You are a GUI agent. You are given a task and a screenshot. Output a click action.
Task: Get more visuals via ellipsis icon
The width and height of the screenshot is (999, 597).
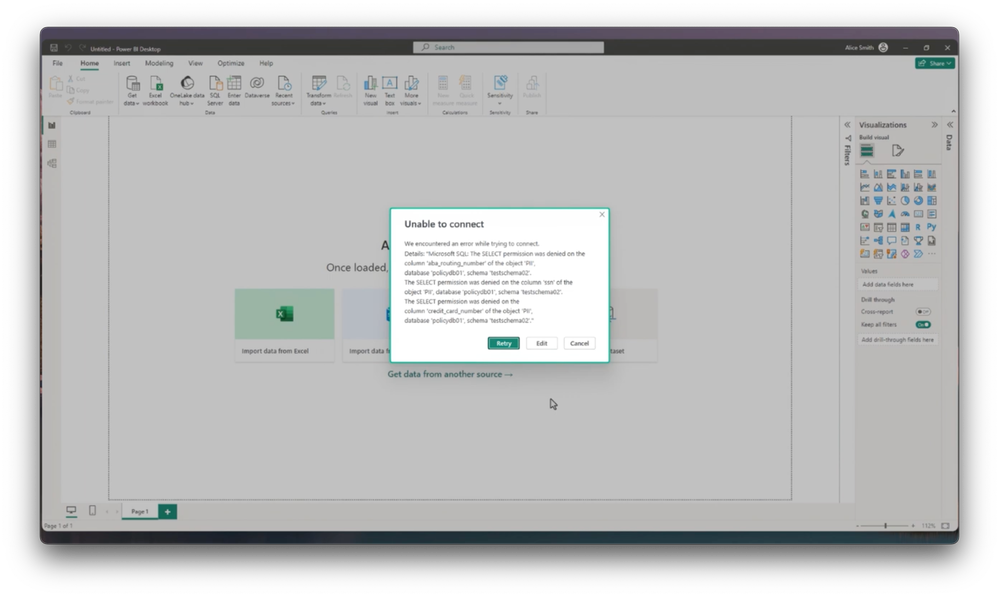931,254
